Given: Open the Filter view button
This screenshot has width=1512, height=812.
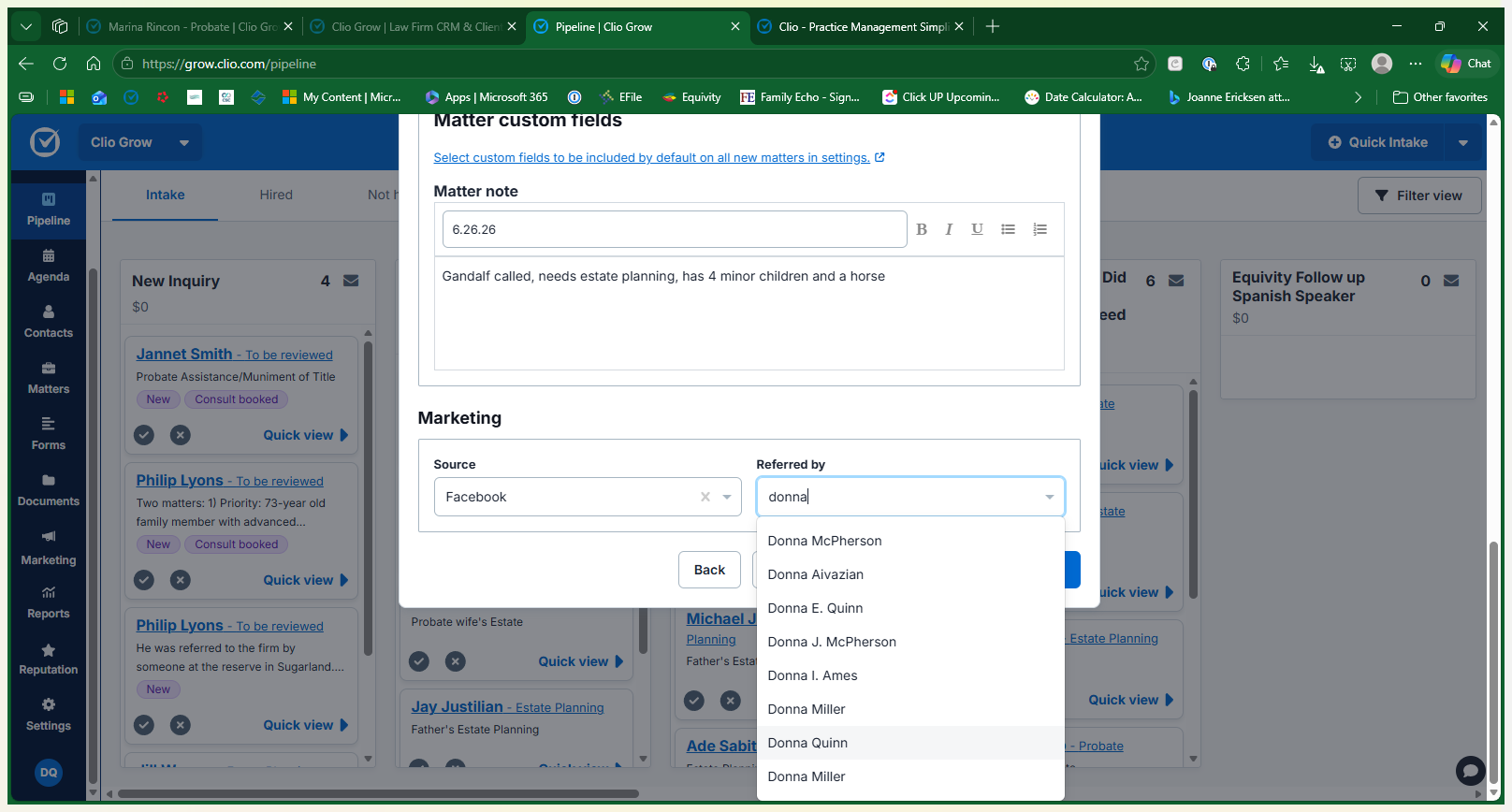Looking at the screenshot, I should pyautogui.click(x=1419, y=196).
